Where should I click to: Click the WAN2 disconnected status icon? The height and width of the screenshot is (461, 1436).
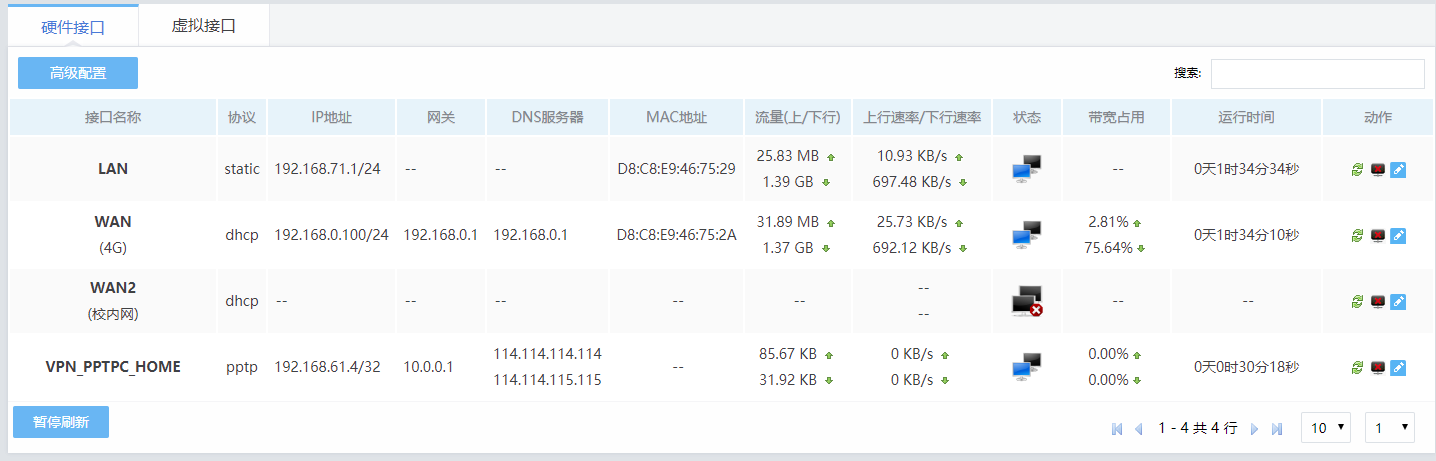(x=1027, y=301)
